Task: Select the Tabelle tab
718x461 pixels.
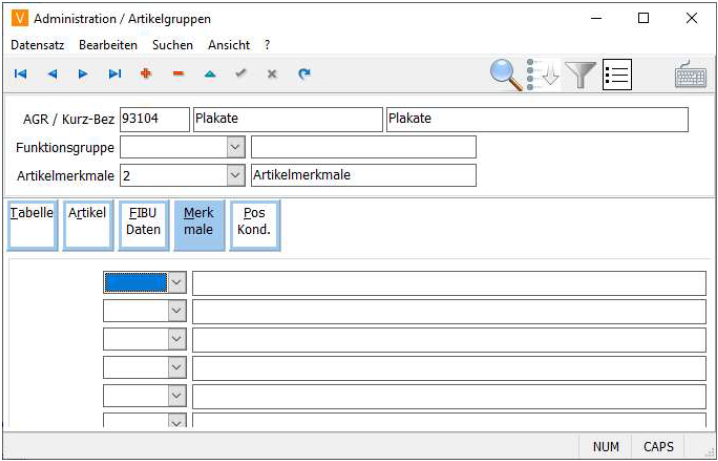Action: point(32,224)
